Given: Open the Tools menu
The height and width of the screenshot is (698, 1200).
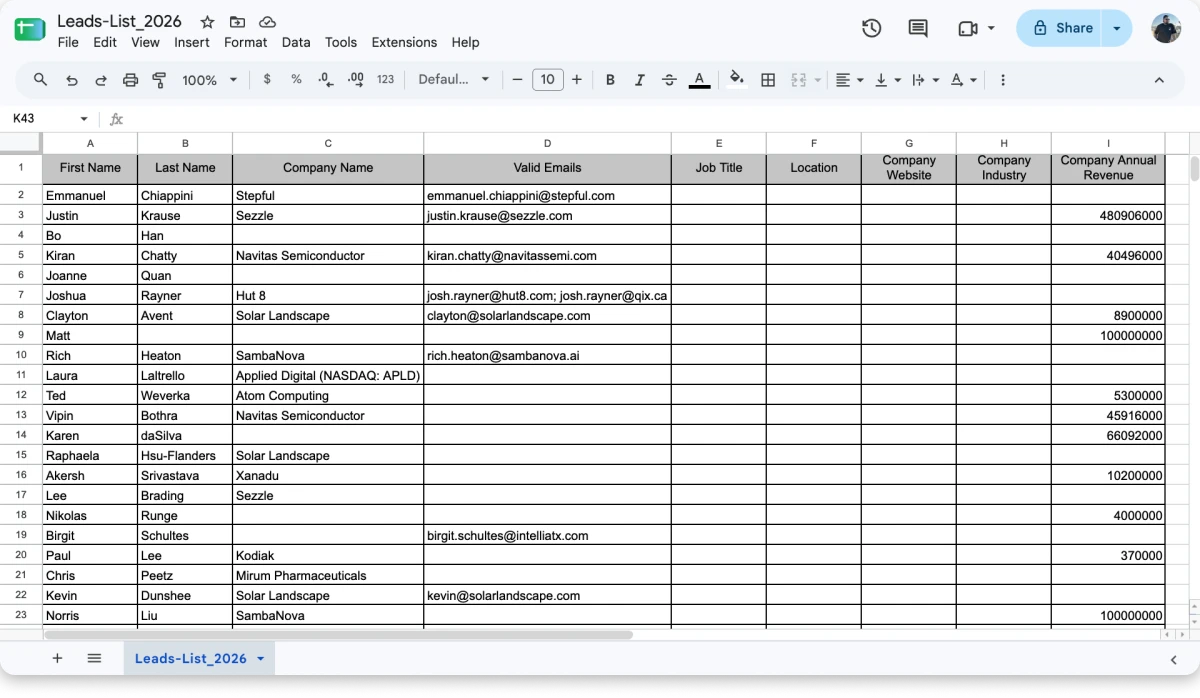Looking at the screenshot, I should (341, 42).
